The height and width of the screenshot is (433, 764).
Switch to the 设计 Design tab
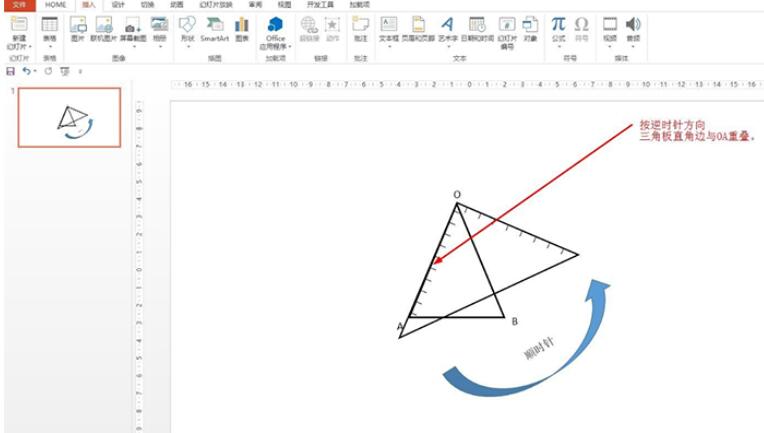pyautogui.click(x=118, y=5)
